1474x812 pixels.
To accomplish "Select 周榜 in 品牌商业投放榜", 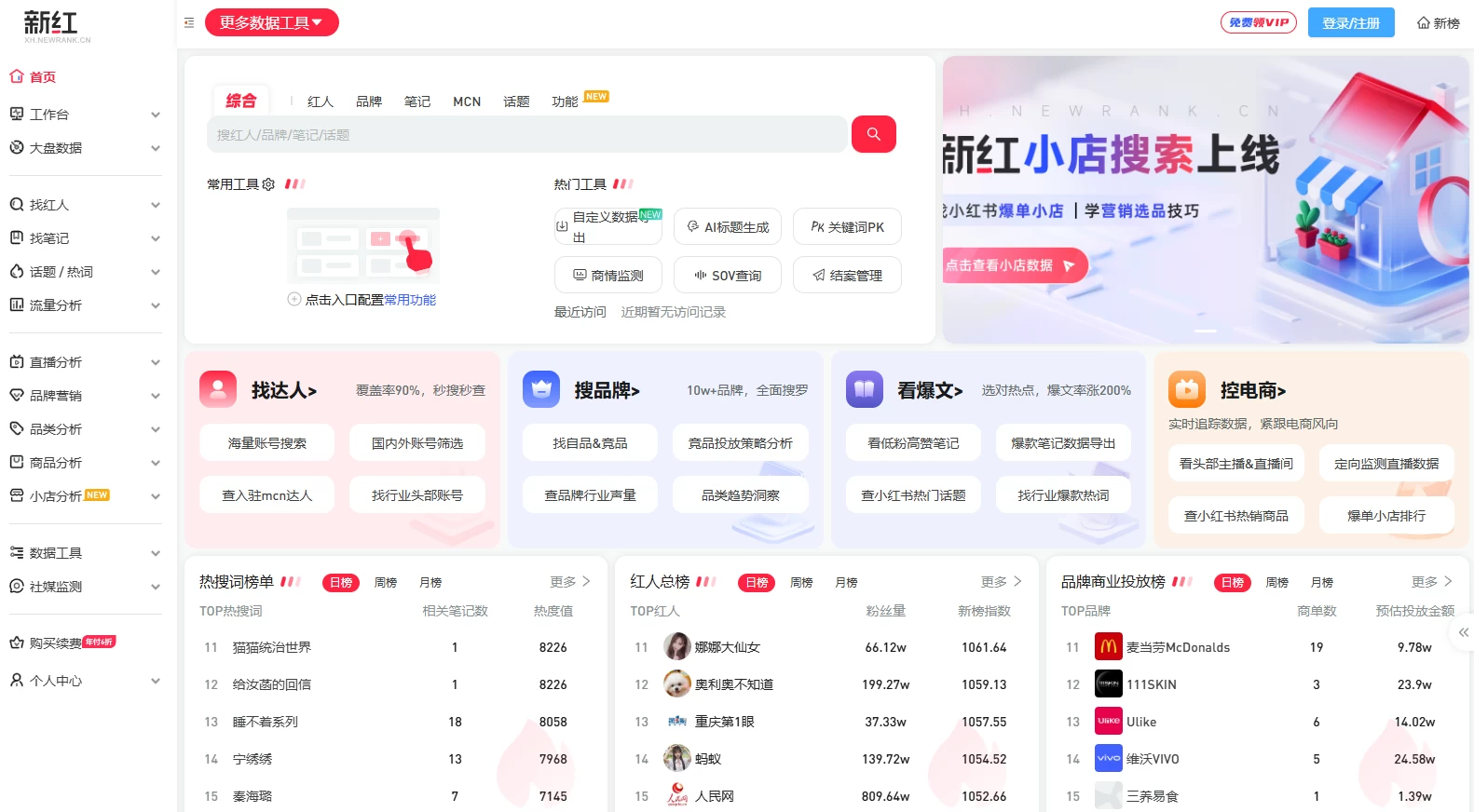I will pyautogui.click(x=1276, y=582).
